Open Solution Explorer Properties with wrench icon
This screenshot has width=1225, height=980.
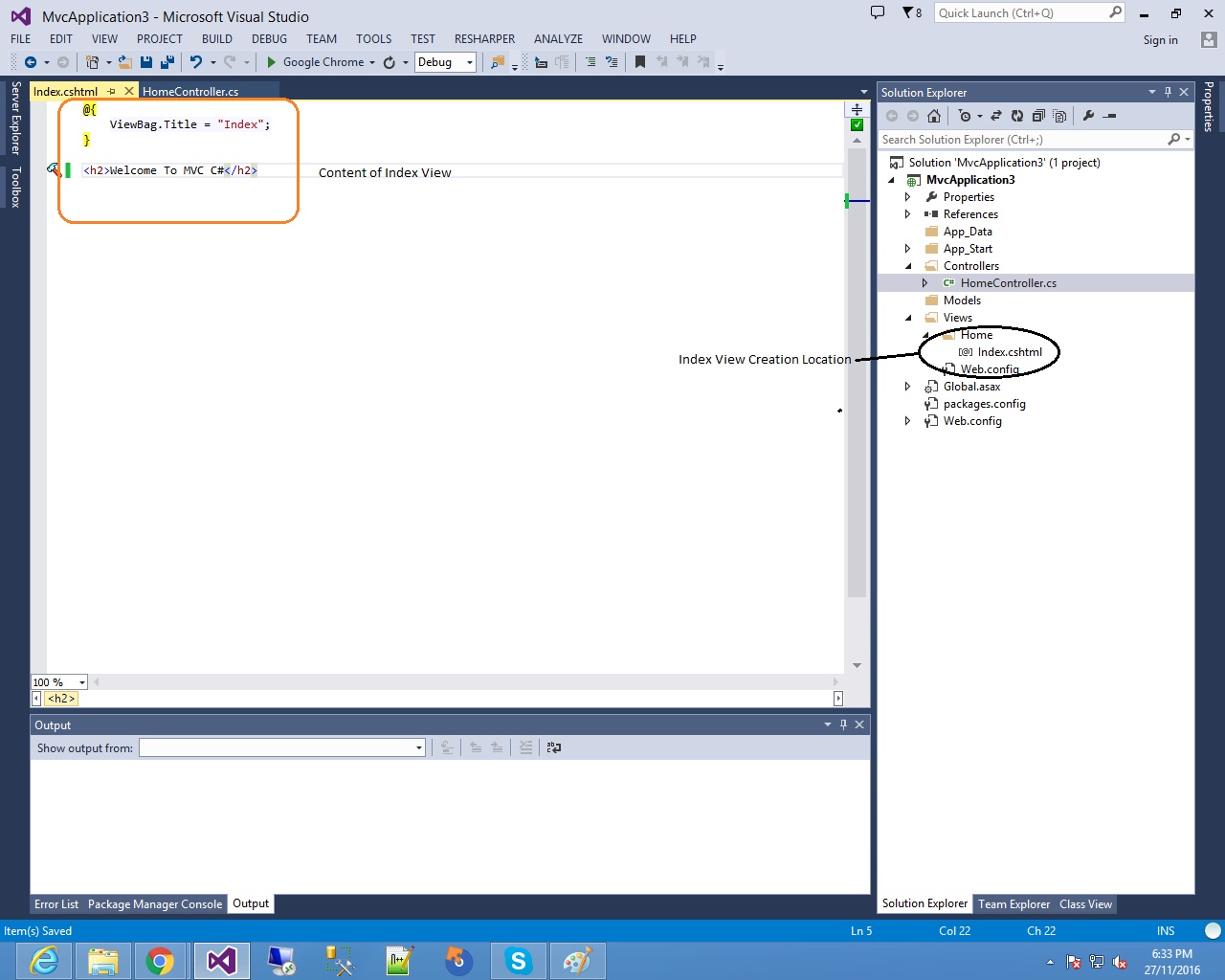(x=1089, y=116)
